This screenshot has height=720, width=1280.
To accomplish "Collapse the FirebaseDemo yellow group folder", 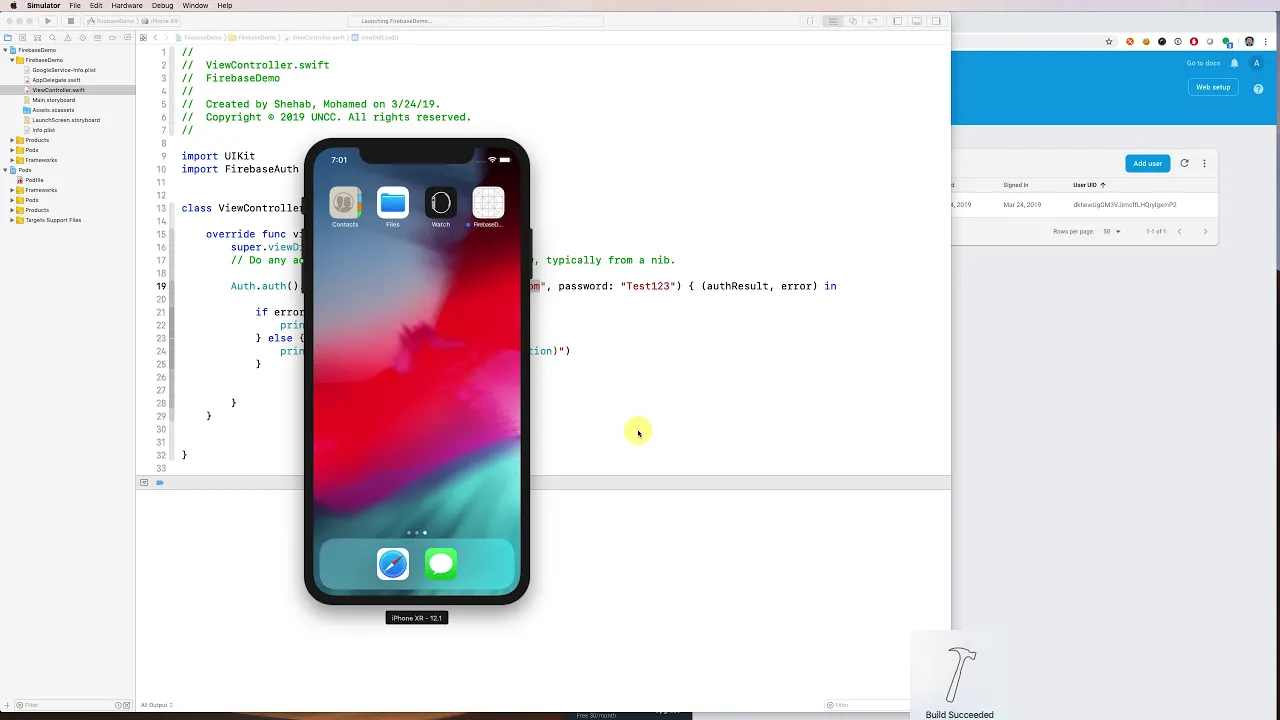I will [12, 60].
